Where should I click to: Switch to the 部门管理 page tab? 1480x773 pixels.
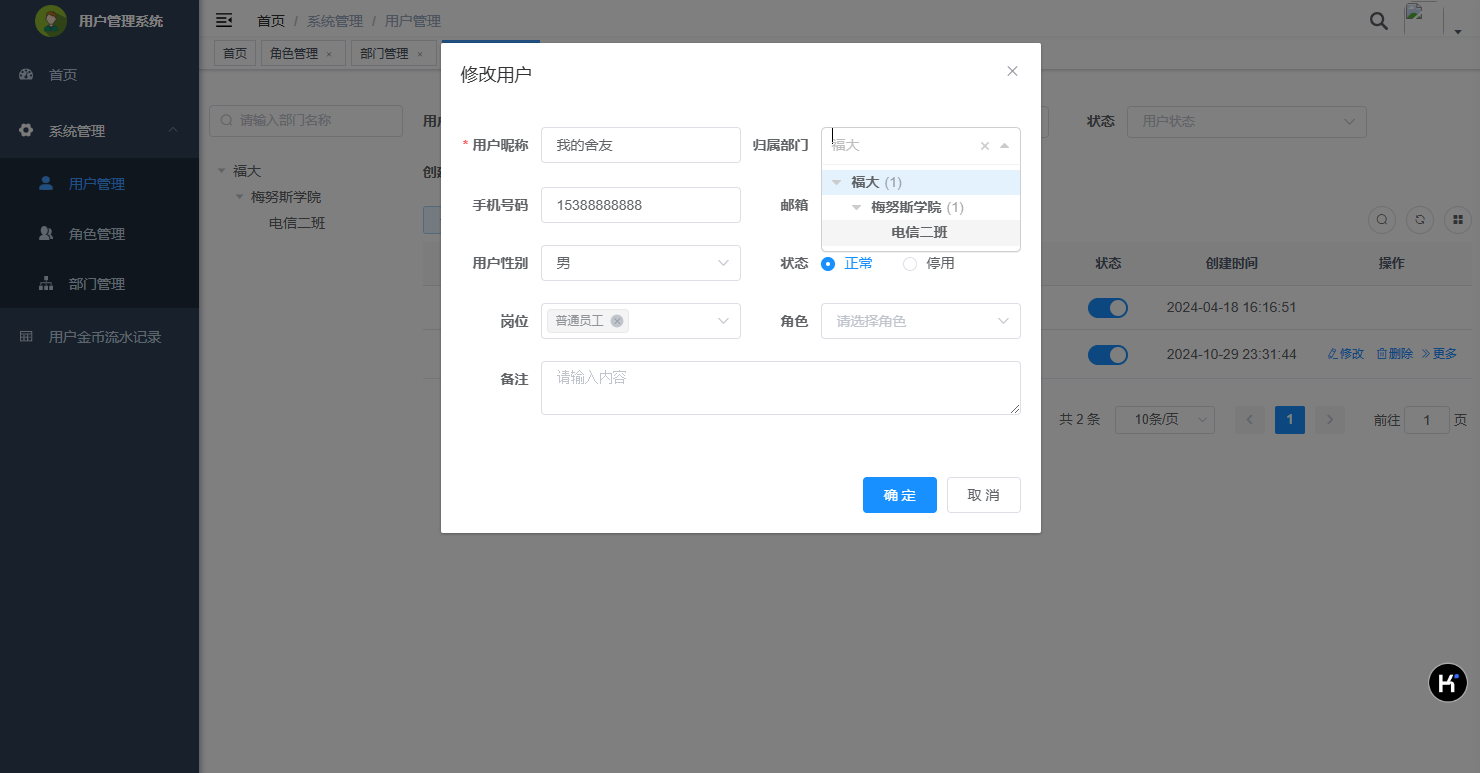[x=384, y=54]
